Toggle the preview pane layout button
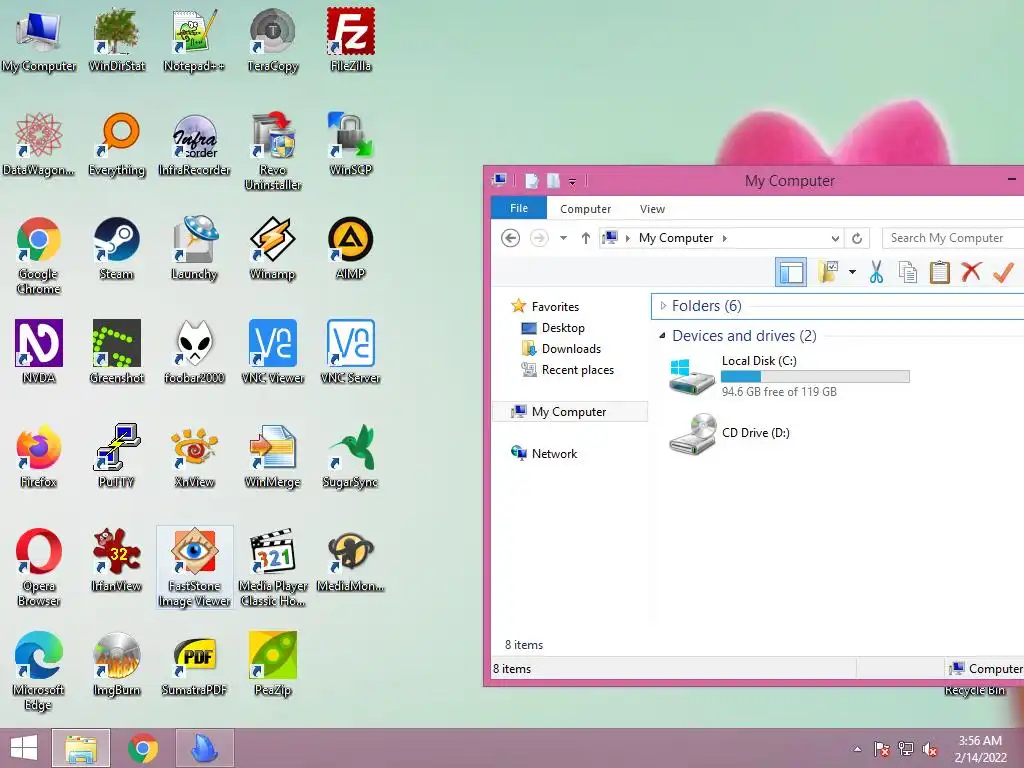 click(791, 272)
